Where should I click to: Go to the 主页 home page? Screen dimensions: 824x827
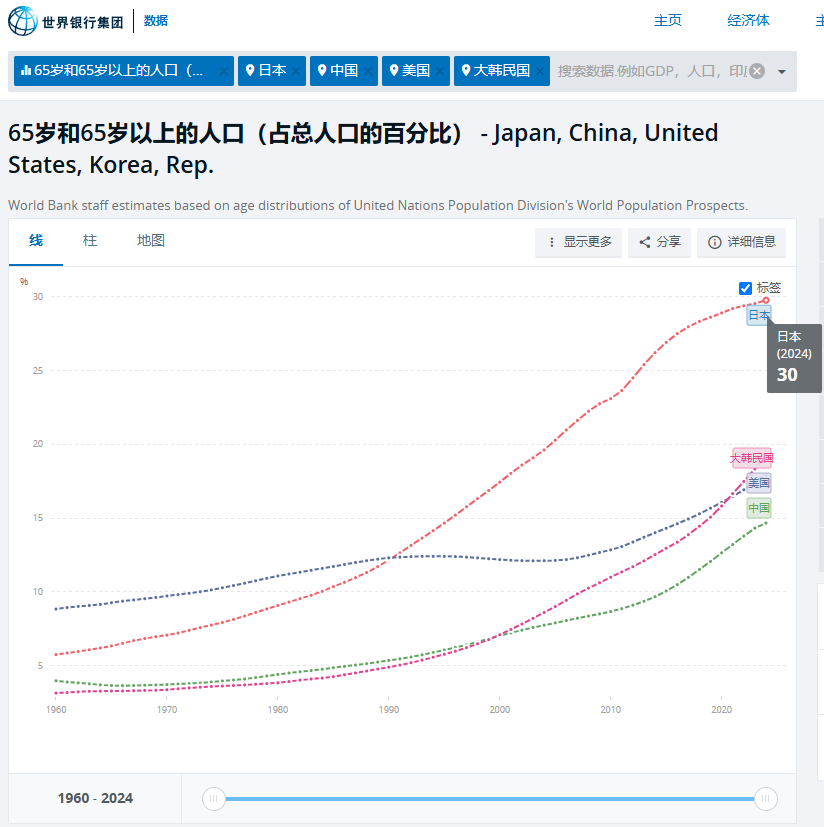(668, 20)
